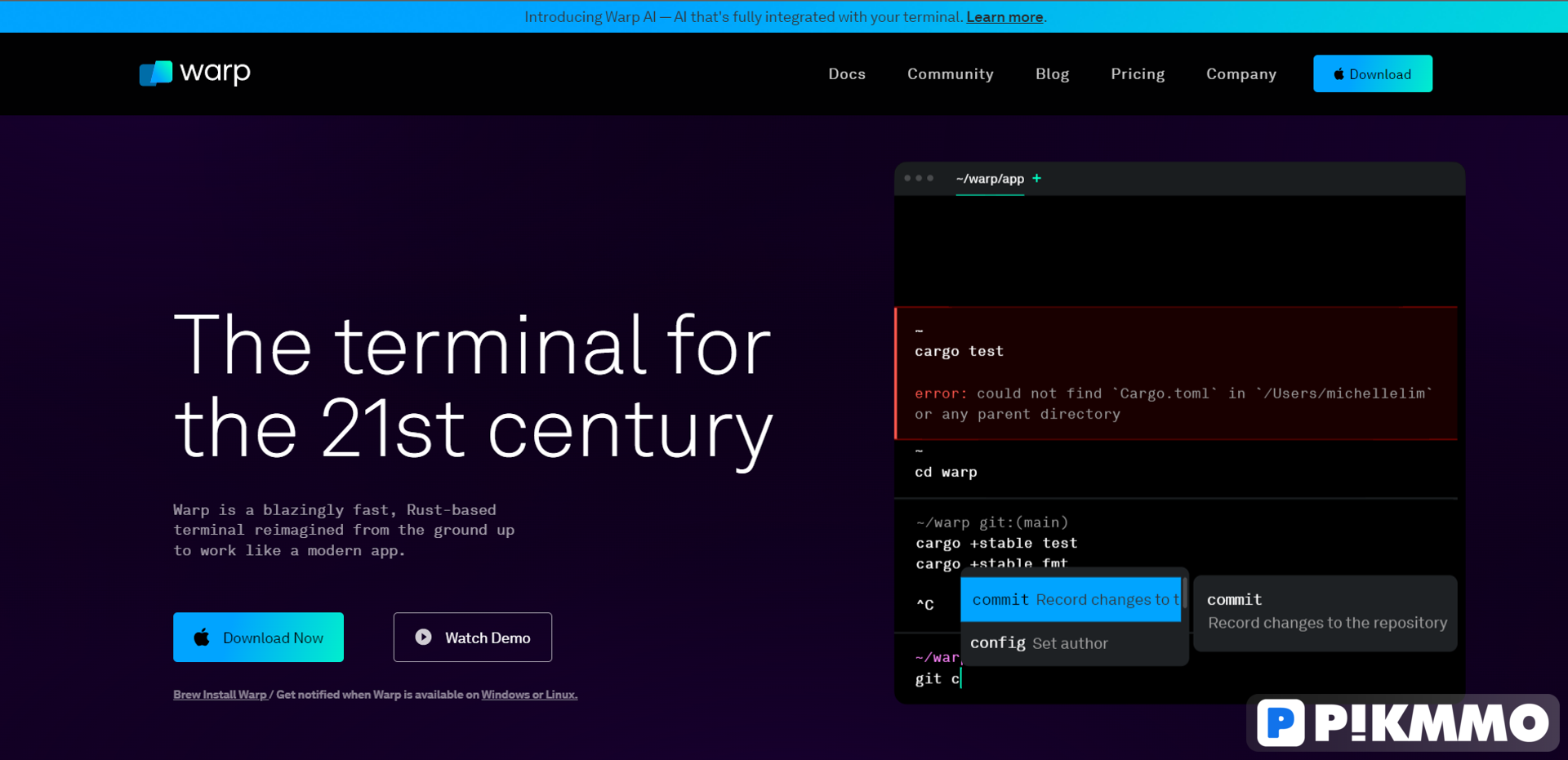Click the cargo test error block
The image size is (1568, 760).
pyautogui.click(x=1177, y=373)
